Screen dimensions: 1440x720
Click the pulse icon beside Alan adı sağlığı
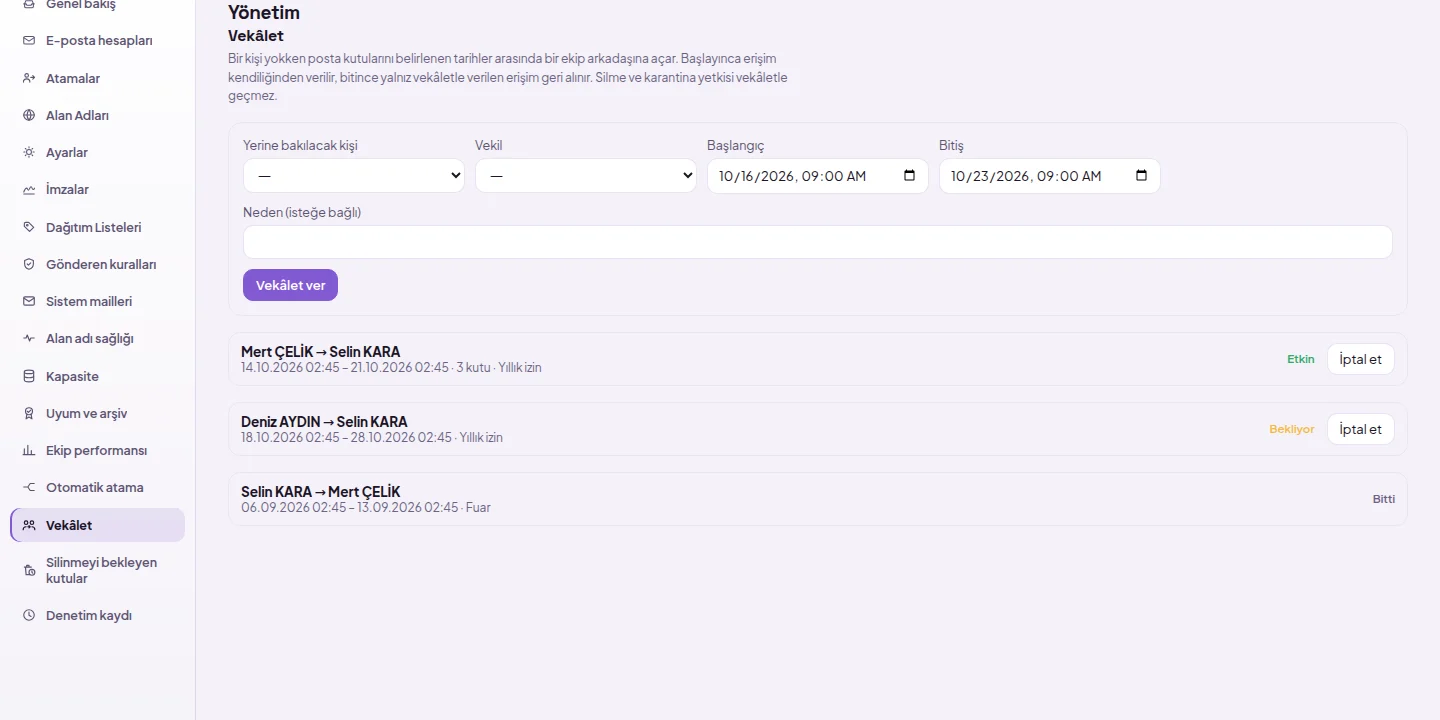pyautogui.click(x=29, y=339)
